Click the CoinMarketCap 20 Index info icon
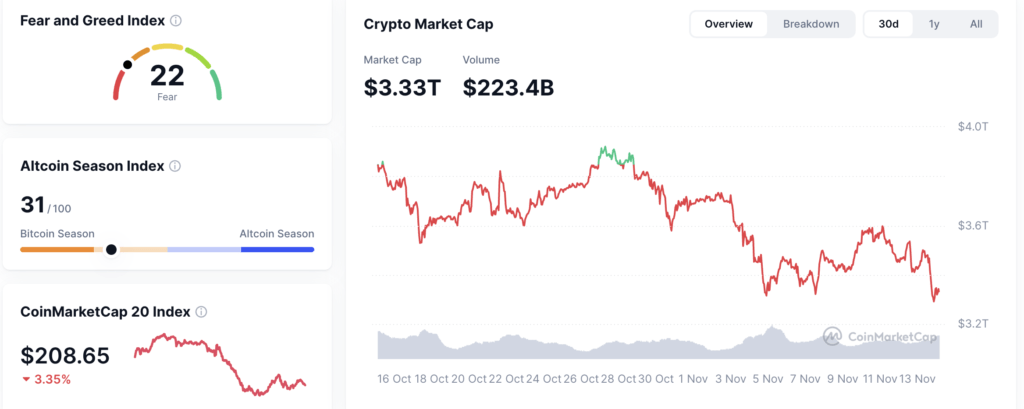This screenshot has height=409, width=1024. [201, 312]
